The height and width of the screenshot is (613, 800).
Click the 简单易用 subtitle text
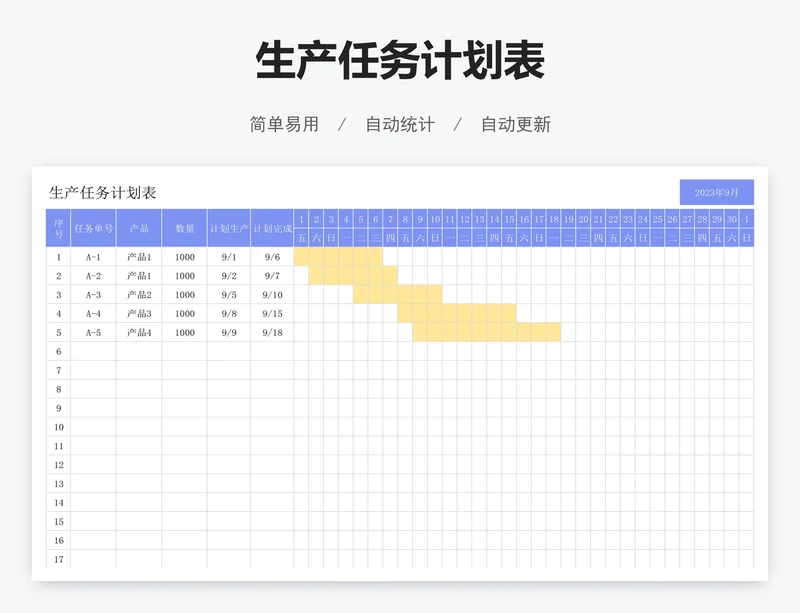(284, 125)
